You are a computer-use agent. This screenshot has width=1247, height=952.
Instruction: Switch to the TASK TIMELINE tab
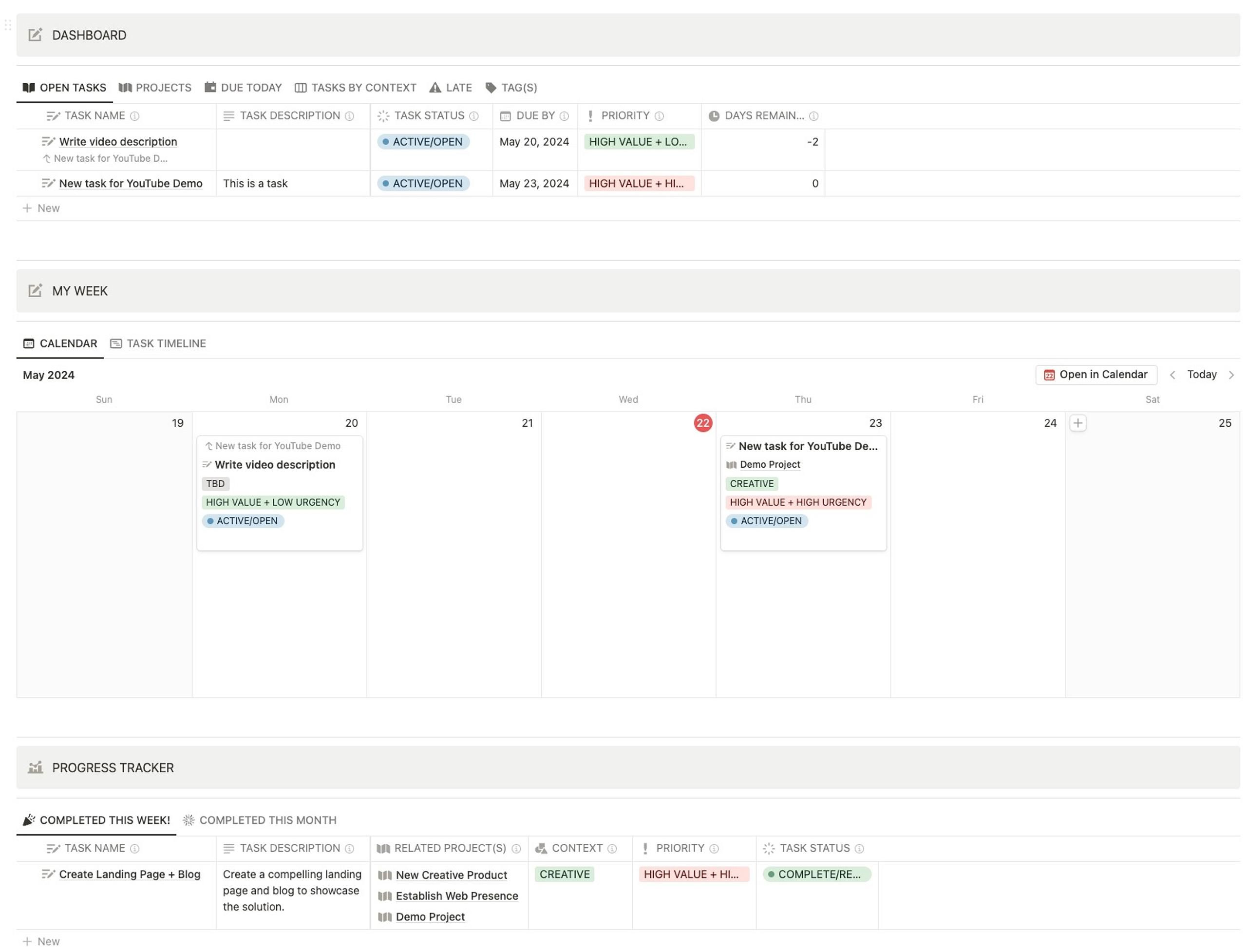click(x=166, y=343)
